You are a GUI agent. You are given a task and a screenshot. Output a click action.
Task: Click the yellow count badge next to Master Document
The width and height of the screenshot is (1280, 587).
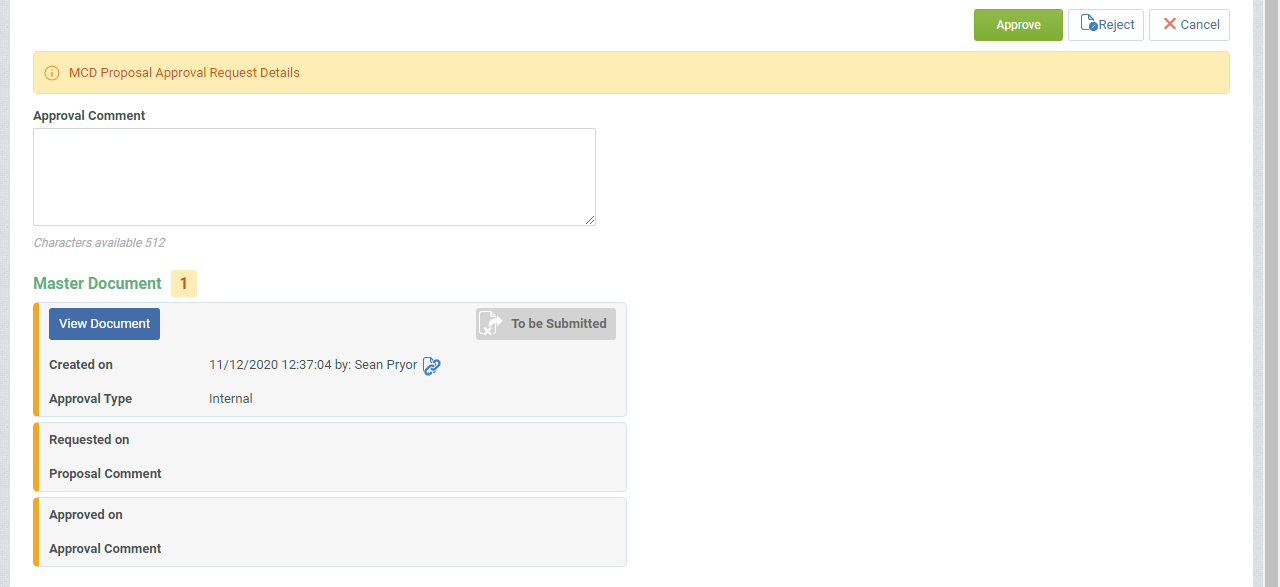[184, 284]
